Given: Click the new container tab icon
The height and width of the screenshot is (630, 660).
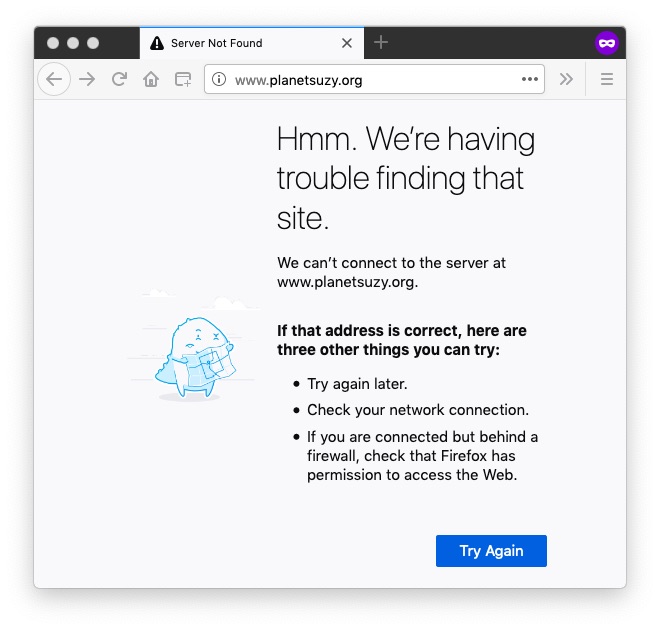Looking at the screenshot, I should (183, 79).
